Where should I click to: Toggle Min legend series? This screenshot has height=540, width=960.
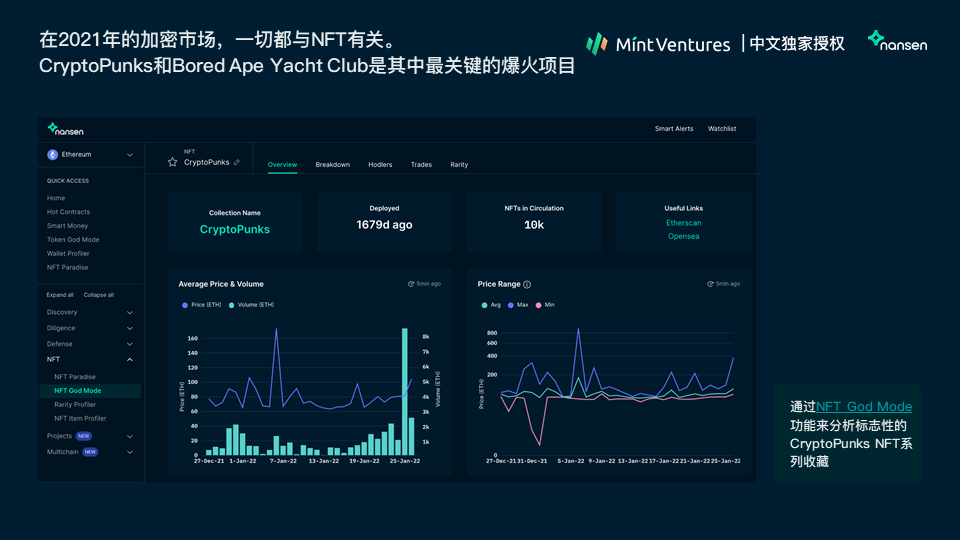(x=545, y=305)
